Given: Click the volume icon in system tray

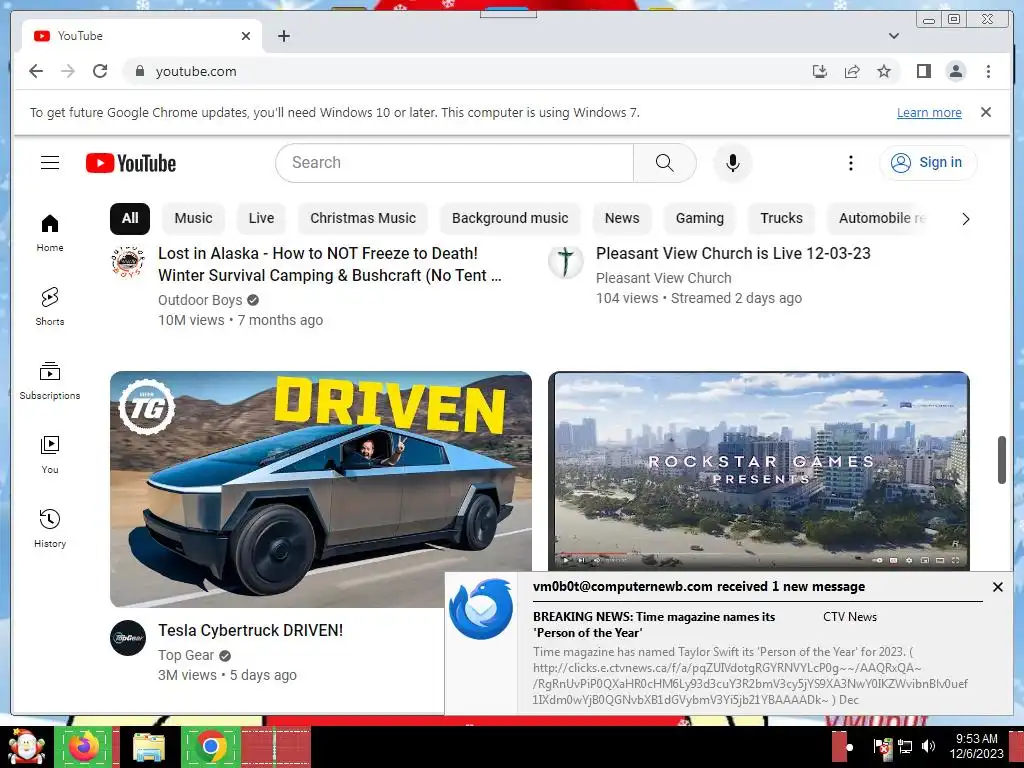Looking at the screenshot, I should coord(927,746).
